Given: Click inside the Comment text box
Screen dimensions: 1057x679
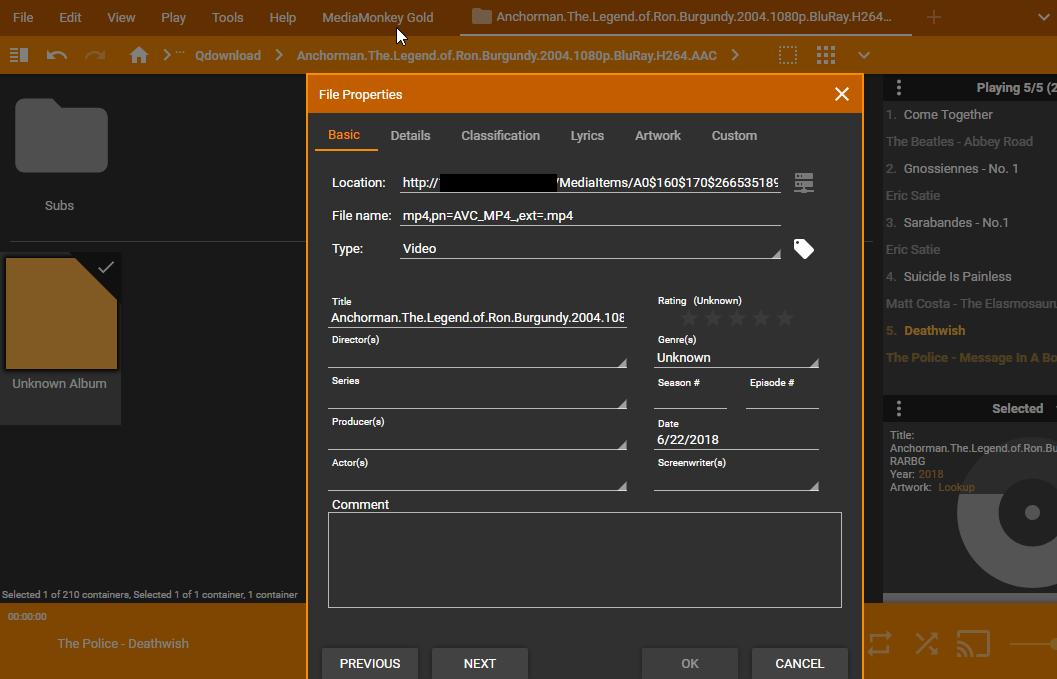Looking at the screenshot, I should (x=584, y=560).
